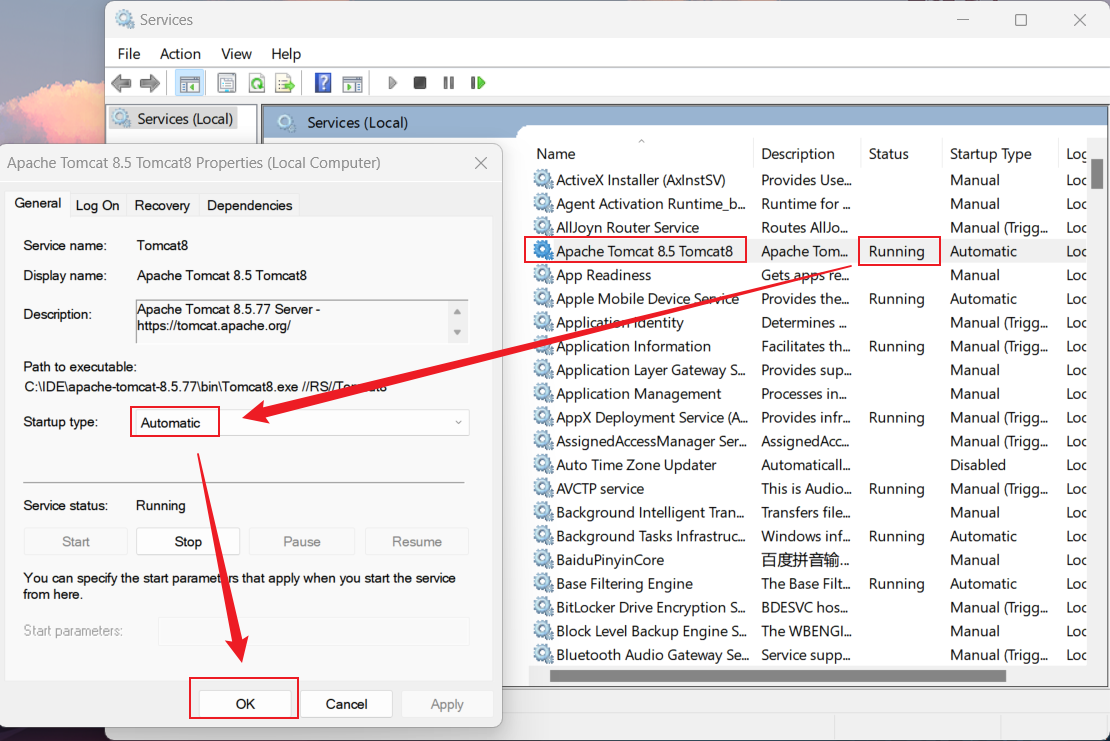Click the Stop Service square icon

[x=420, y=83]
